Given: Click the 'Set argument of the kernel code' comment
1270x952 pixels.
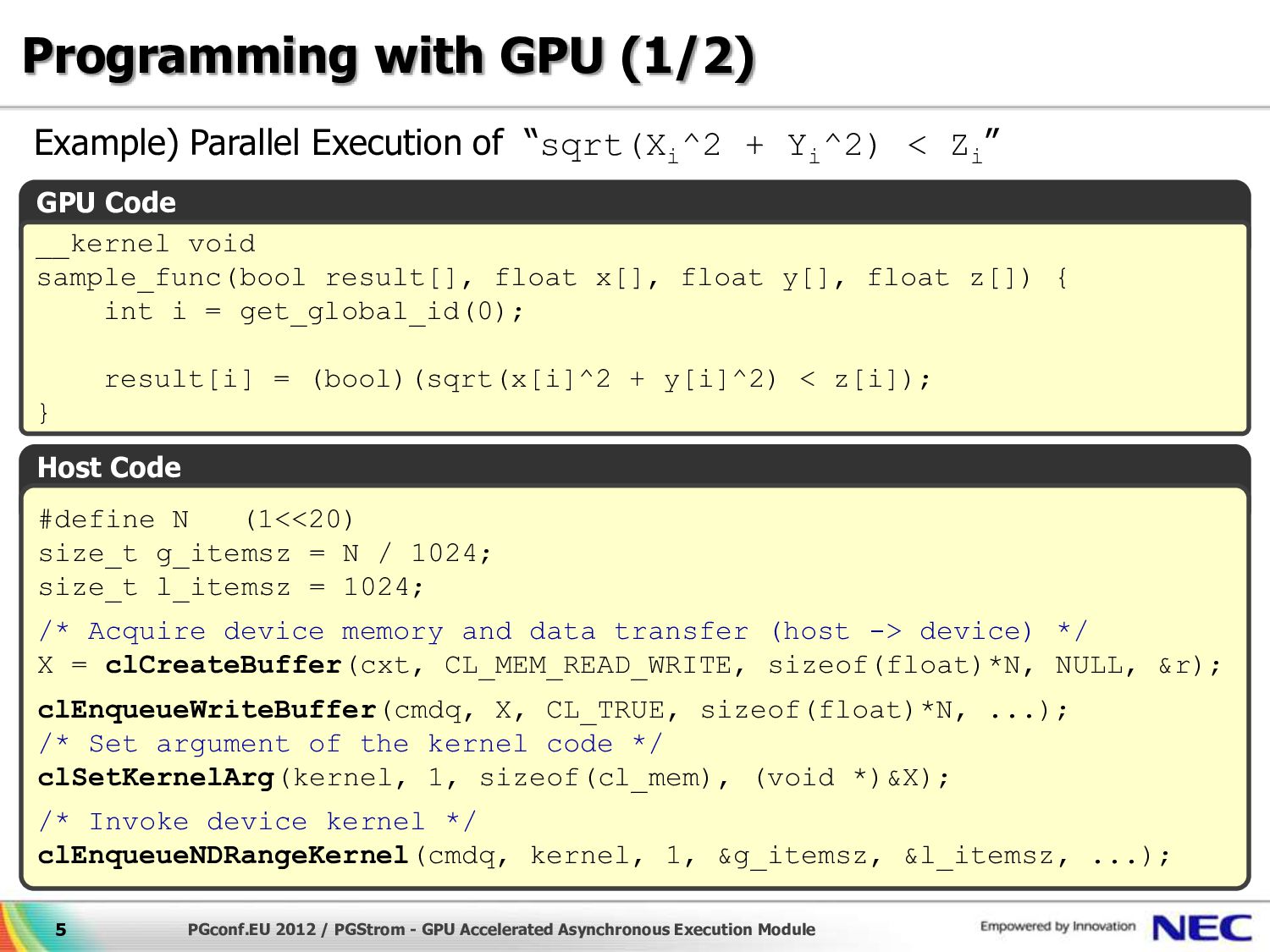Looking at the screenshot, I should 351,744.
